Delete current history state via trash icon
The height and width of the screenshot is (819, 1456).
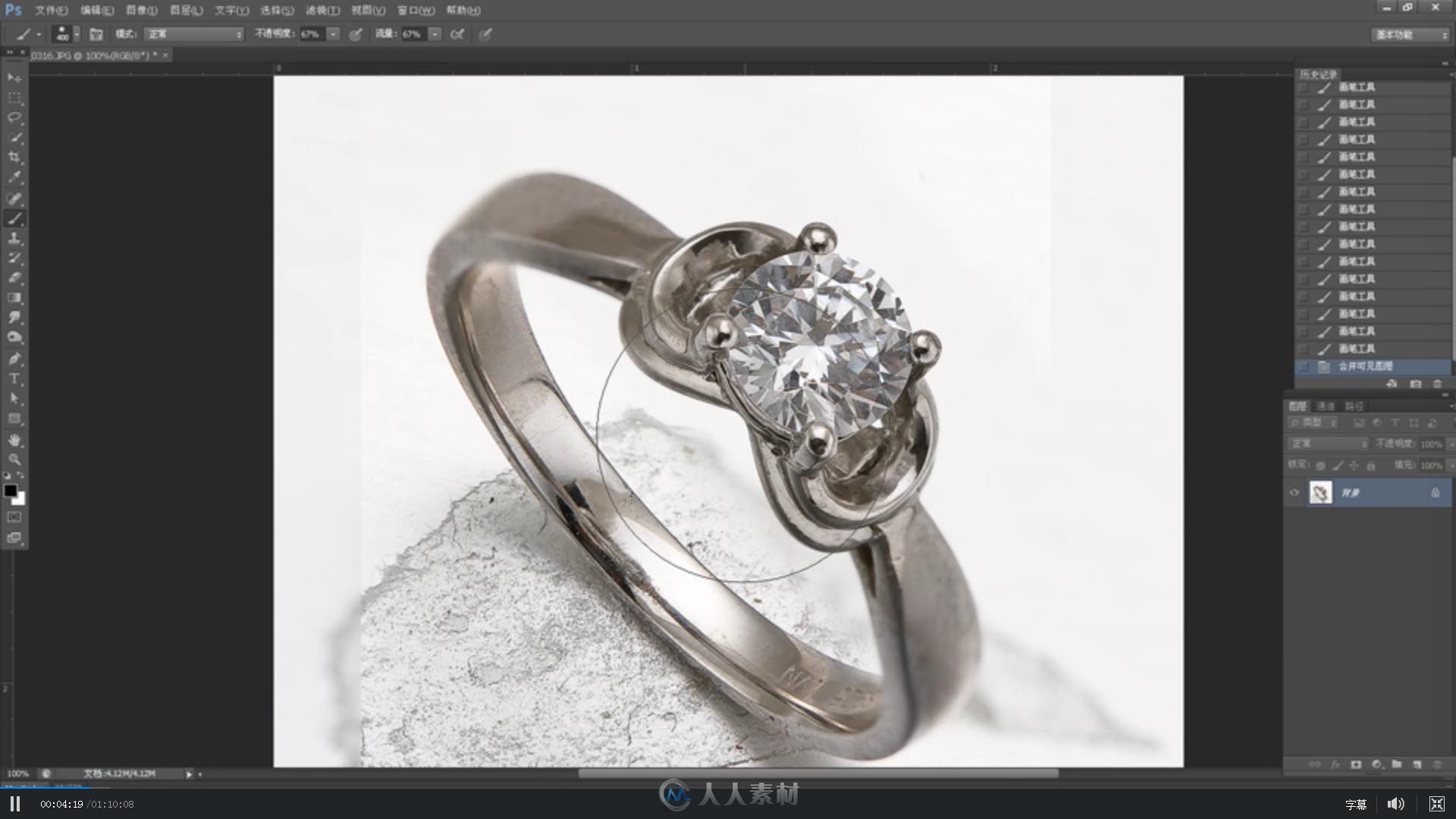click(x=1437, y=384)
